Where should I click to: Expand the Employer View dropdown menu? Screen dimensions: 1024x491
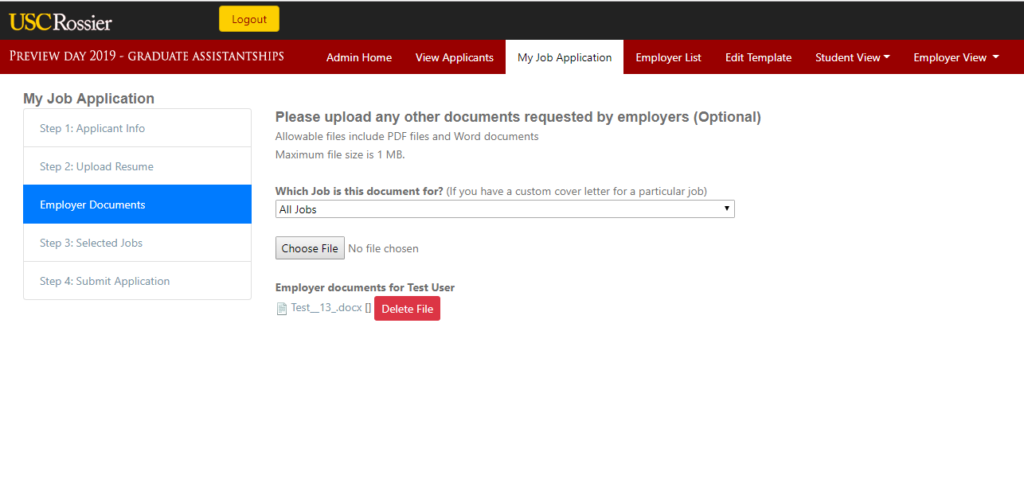[x=956, y=57]
